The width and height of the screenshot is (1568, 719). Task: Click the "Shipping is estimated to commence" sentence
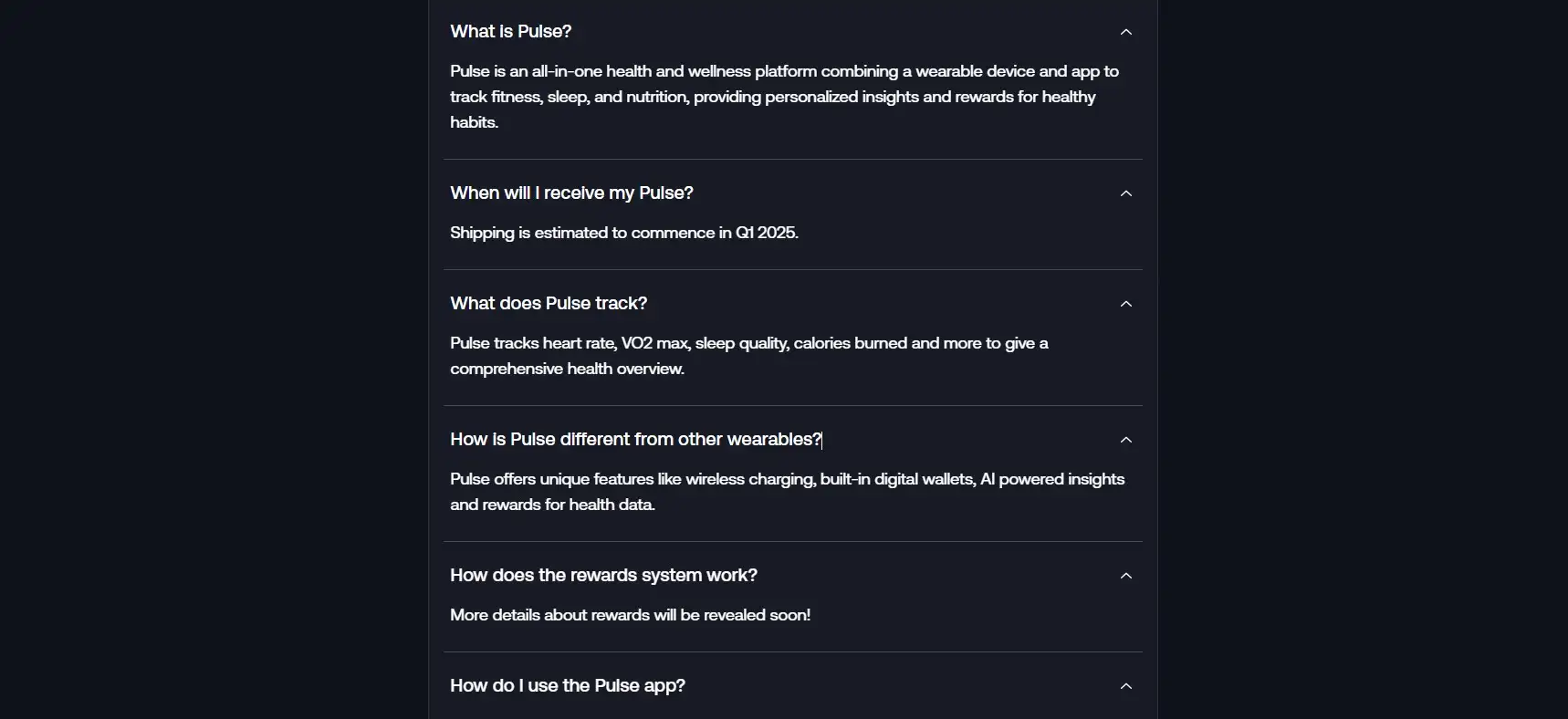[624, 233]
